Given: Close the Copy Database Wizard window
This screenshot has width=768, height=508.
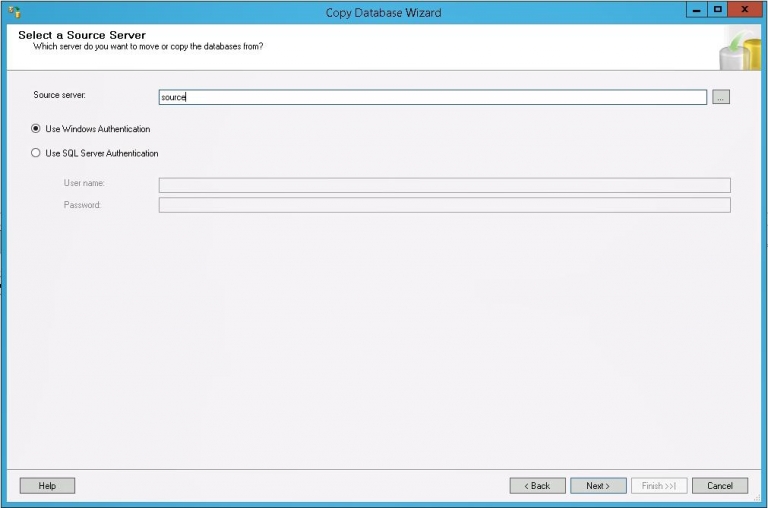Looking at the screenshot, I should [743, 10].
